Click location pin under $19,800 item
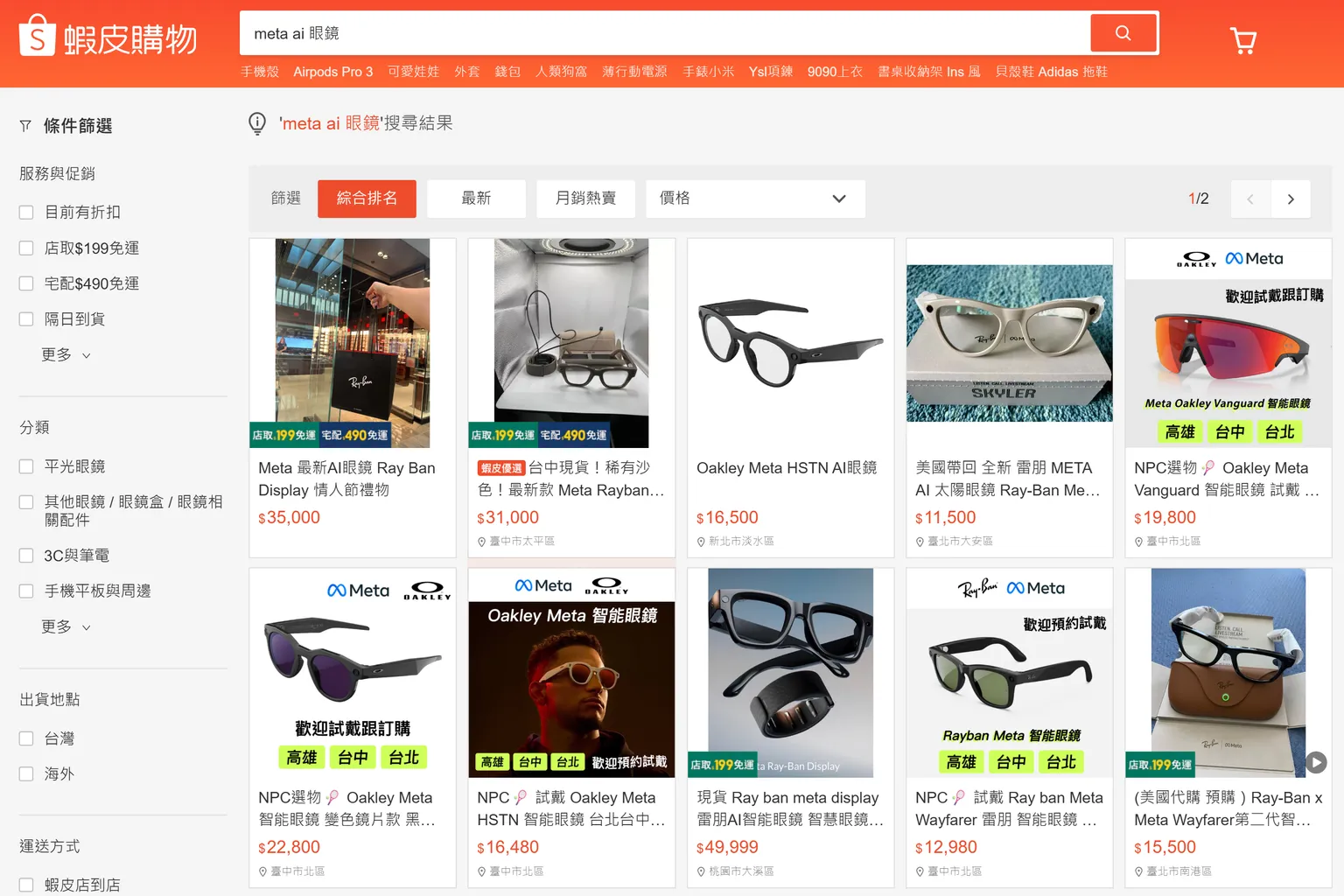 1138,542
